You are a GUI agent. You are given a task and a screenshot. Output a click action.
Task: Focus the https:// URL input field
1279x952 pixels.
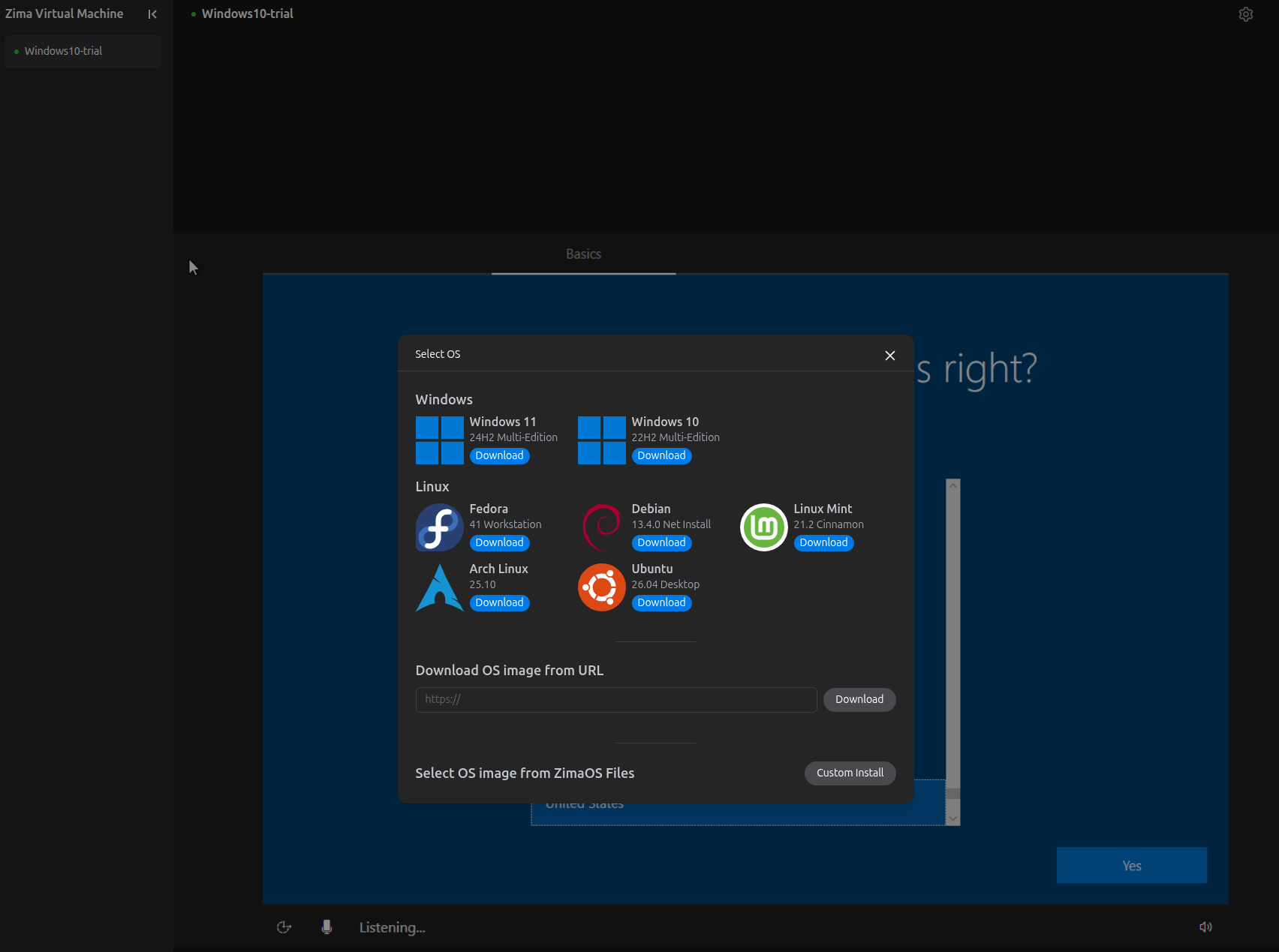(x=616, y=700)
